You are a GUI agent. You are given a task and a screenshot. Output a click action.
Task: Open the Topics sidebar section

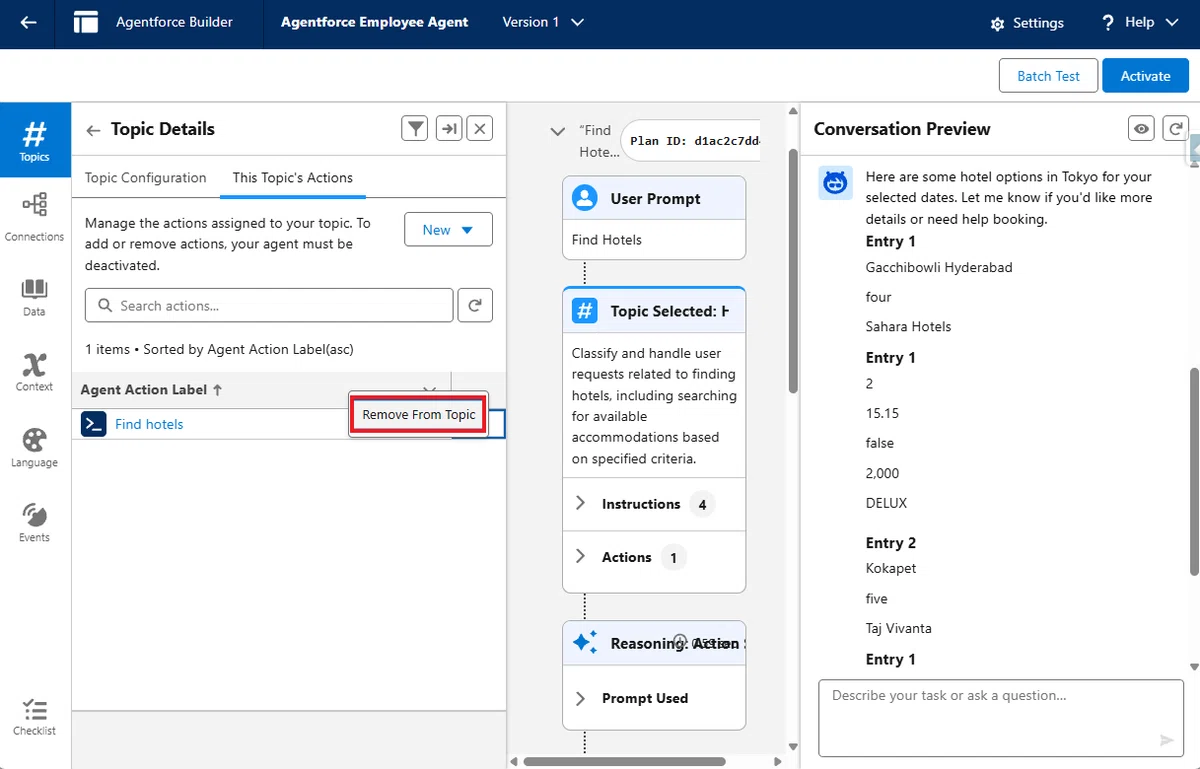tap(35, 141)
